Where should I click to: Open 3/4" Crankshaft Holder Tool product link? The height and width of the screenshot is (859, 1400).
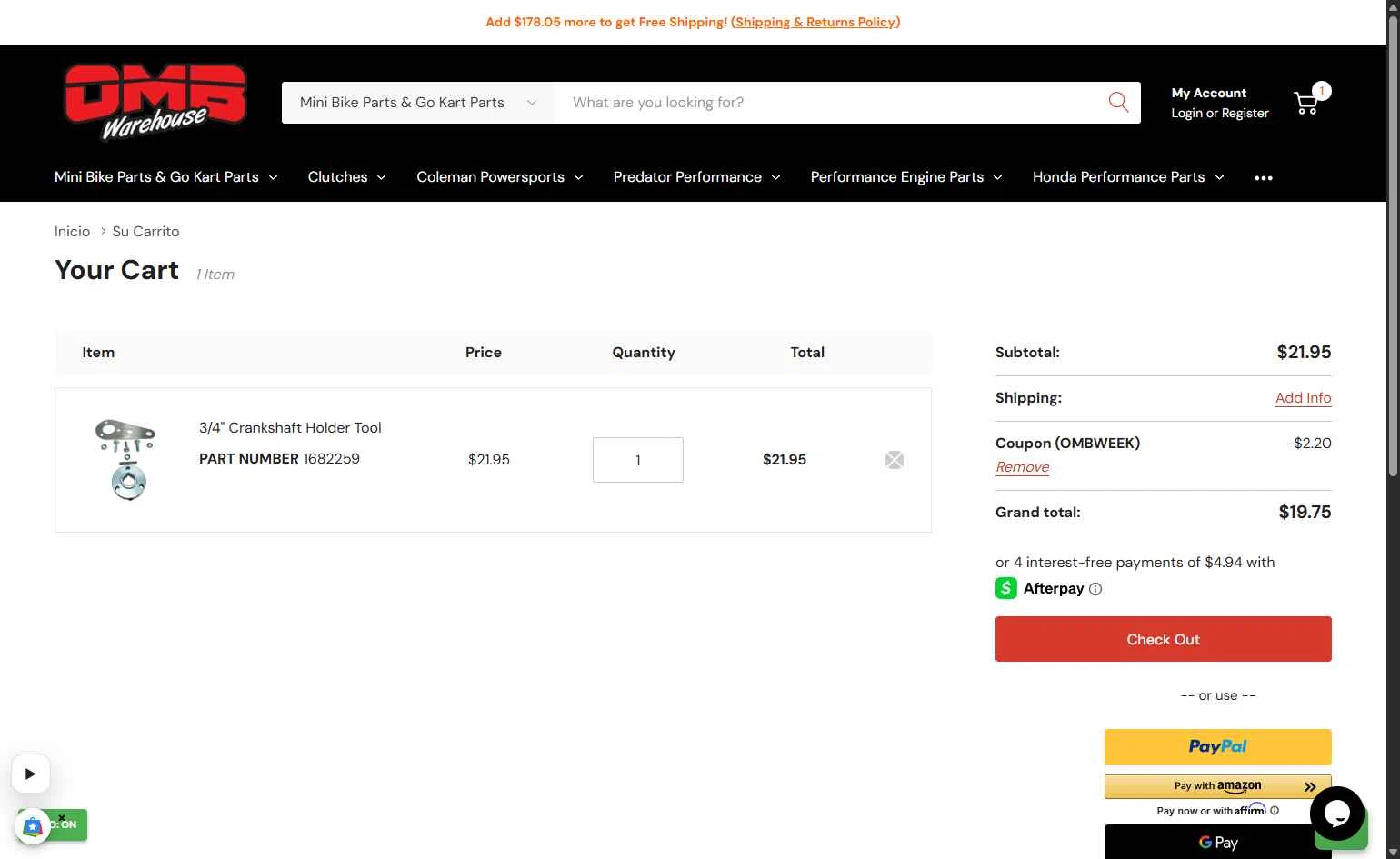[290, 428]
